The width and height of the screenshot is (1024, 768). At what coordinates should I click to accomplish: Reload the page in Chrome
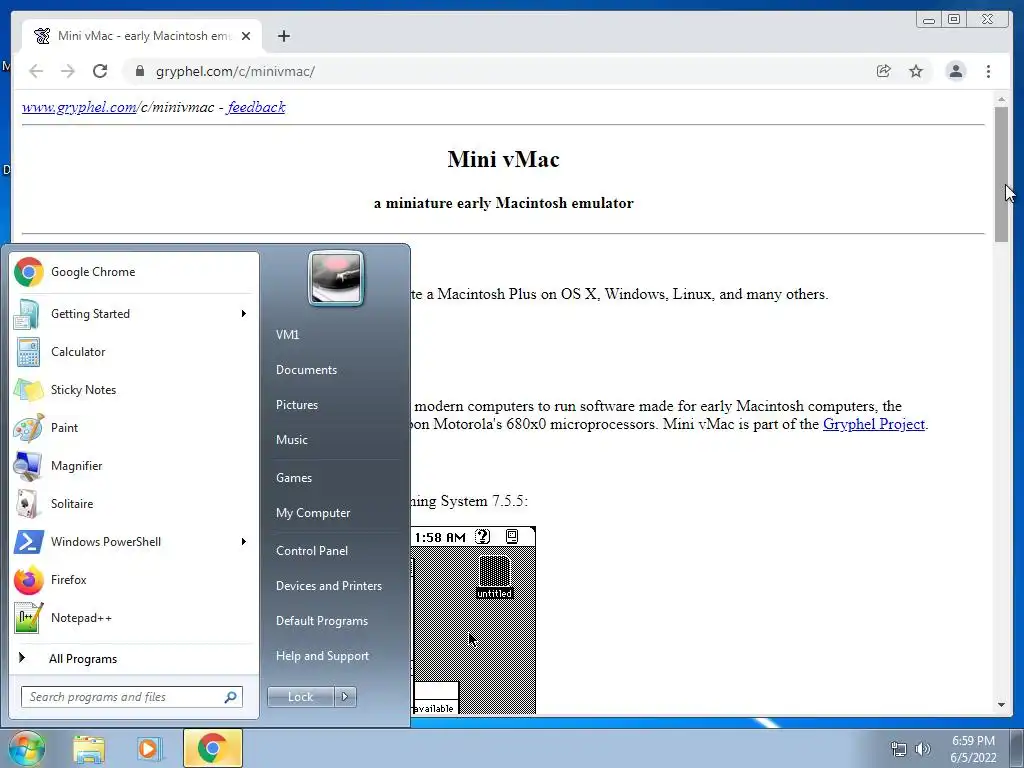click(x=100, y=71)
